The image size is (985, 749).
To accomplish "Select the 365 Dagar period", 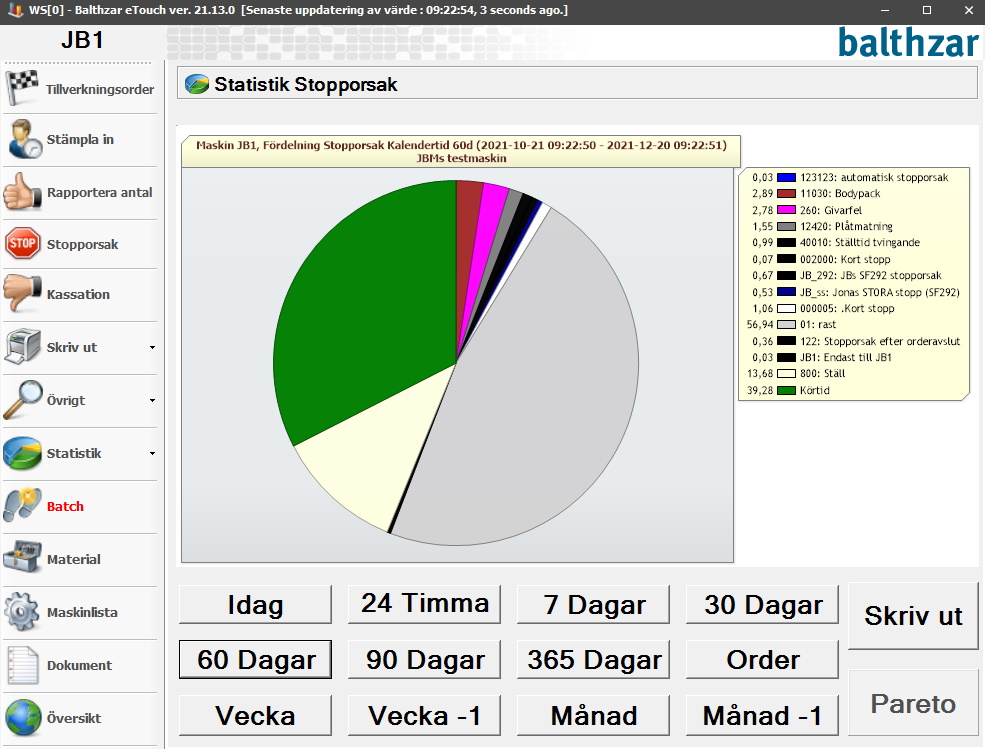I will (593, 659).
